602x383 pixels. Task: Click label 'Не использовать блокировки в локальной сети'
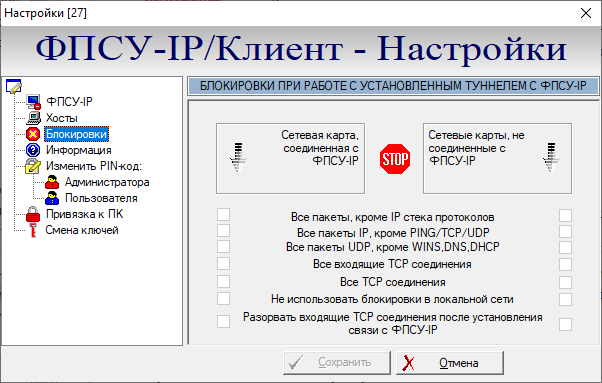tap(392, 299)
